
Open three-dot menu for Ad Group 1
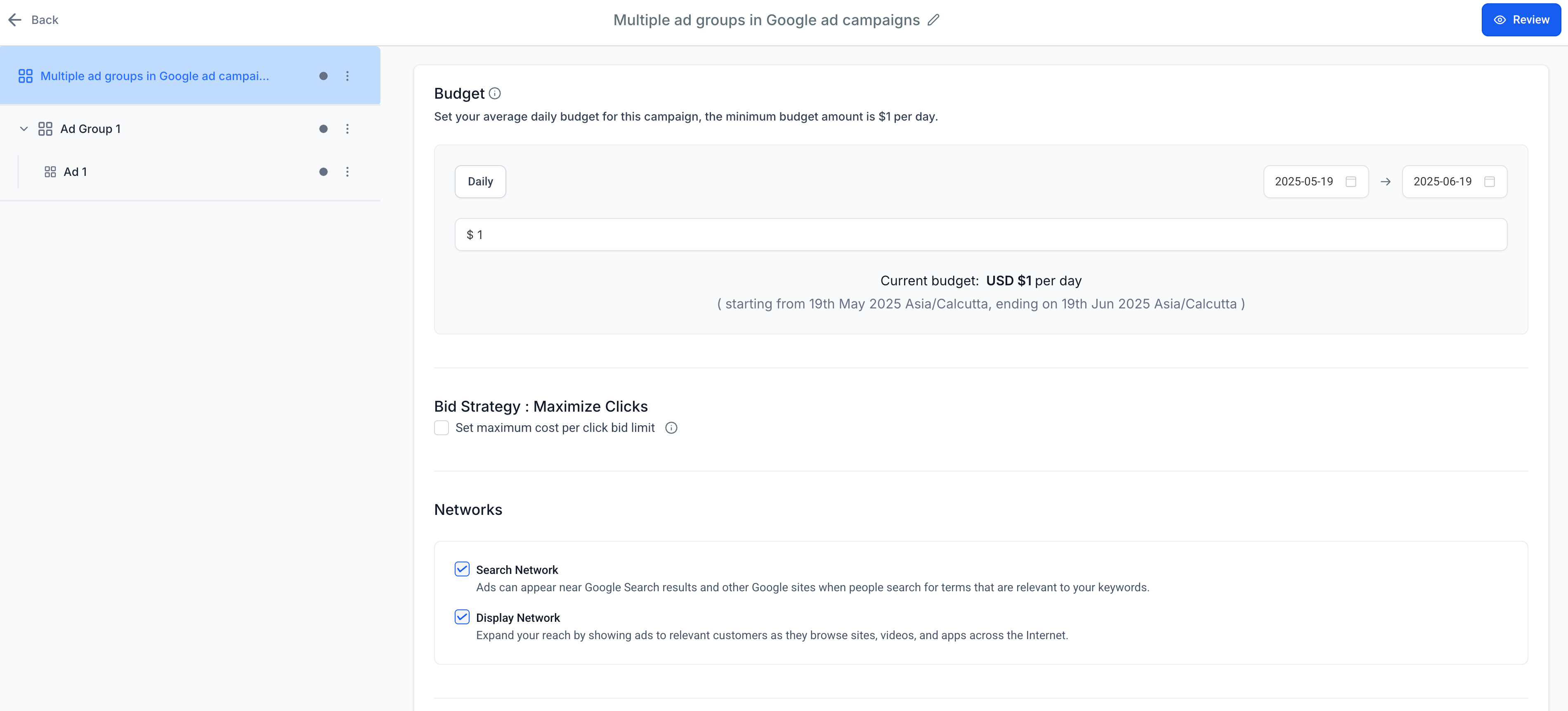coord(347,128)
